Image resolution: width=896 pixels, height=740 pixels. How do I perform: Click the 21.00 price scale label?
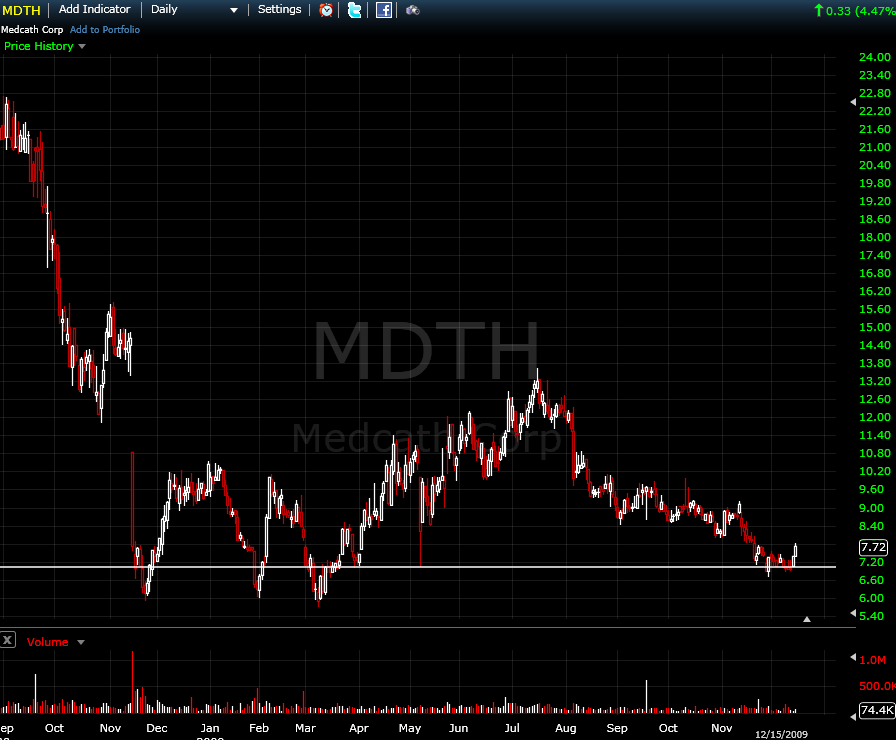874,147
